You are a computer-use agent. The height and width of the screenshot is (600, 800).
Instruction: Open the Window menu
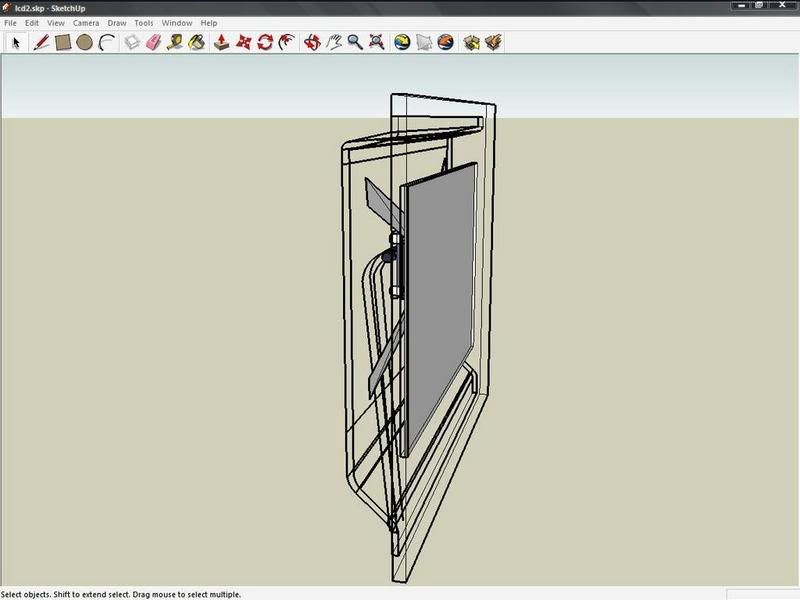(x=177, y=22)
